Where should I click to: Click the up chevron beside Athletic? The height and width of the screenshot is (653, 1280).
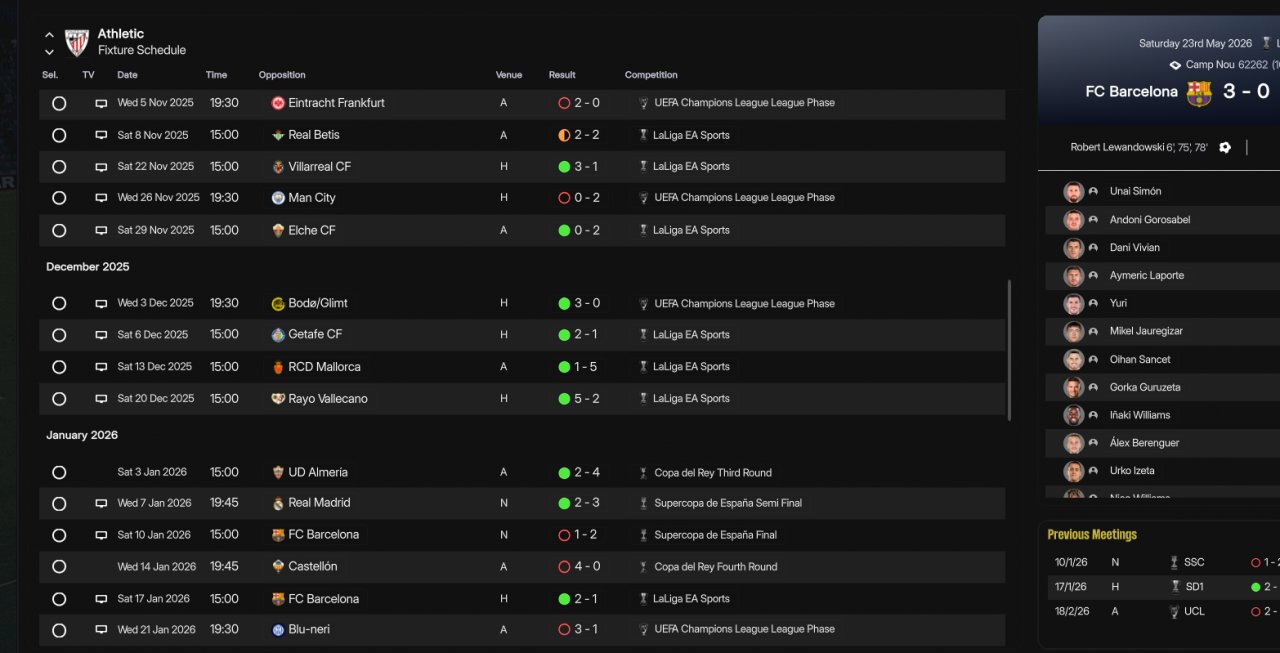(49, 35)
